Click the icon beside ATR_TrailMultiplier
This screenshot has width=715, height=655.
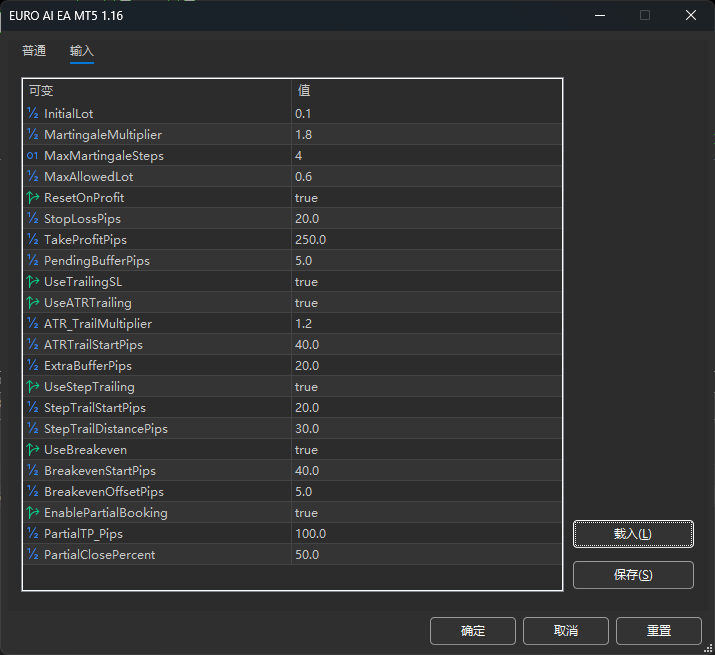click(x=33, y=324)
